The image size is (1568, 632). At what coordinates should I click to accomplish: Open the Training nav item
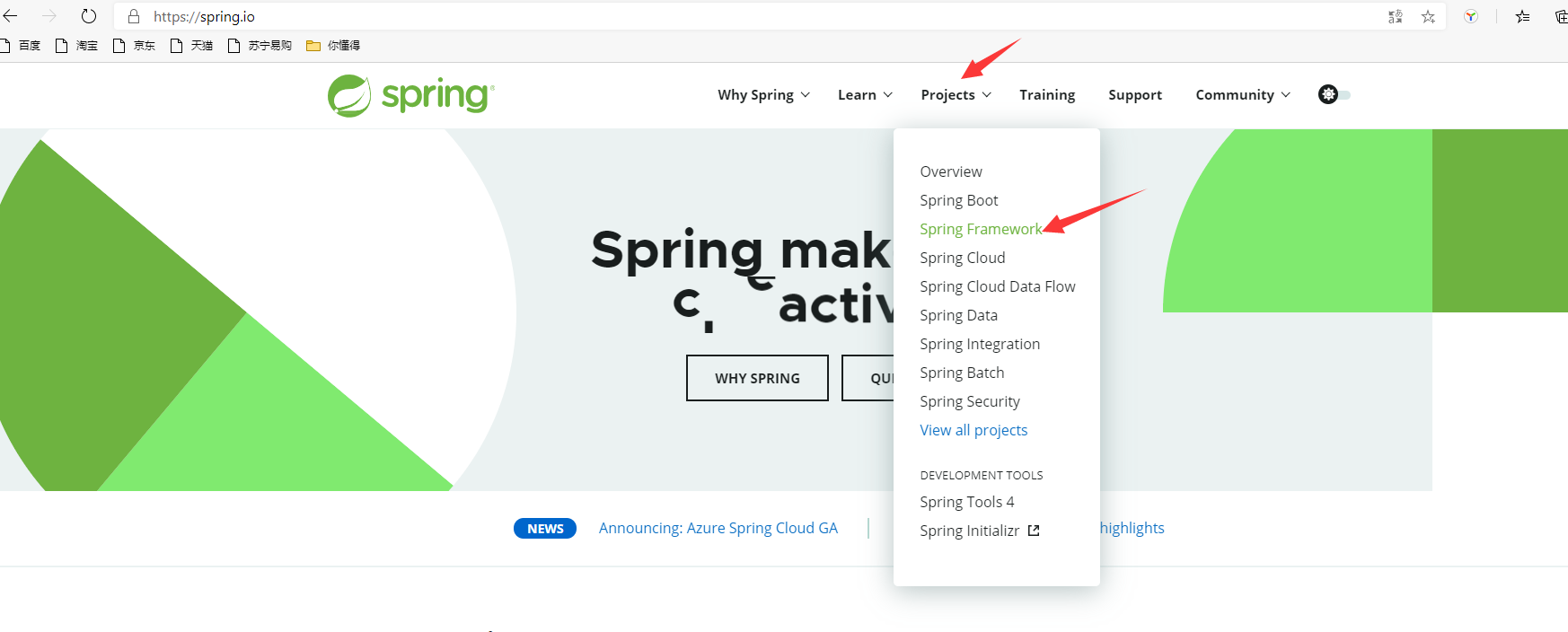(1047, 95)
